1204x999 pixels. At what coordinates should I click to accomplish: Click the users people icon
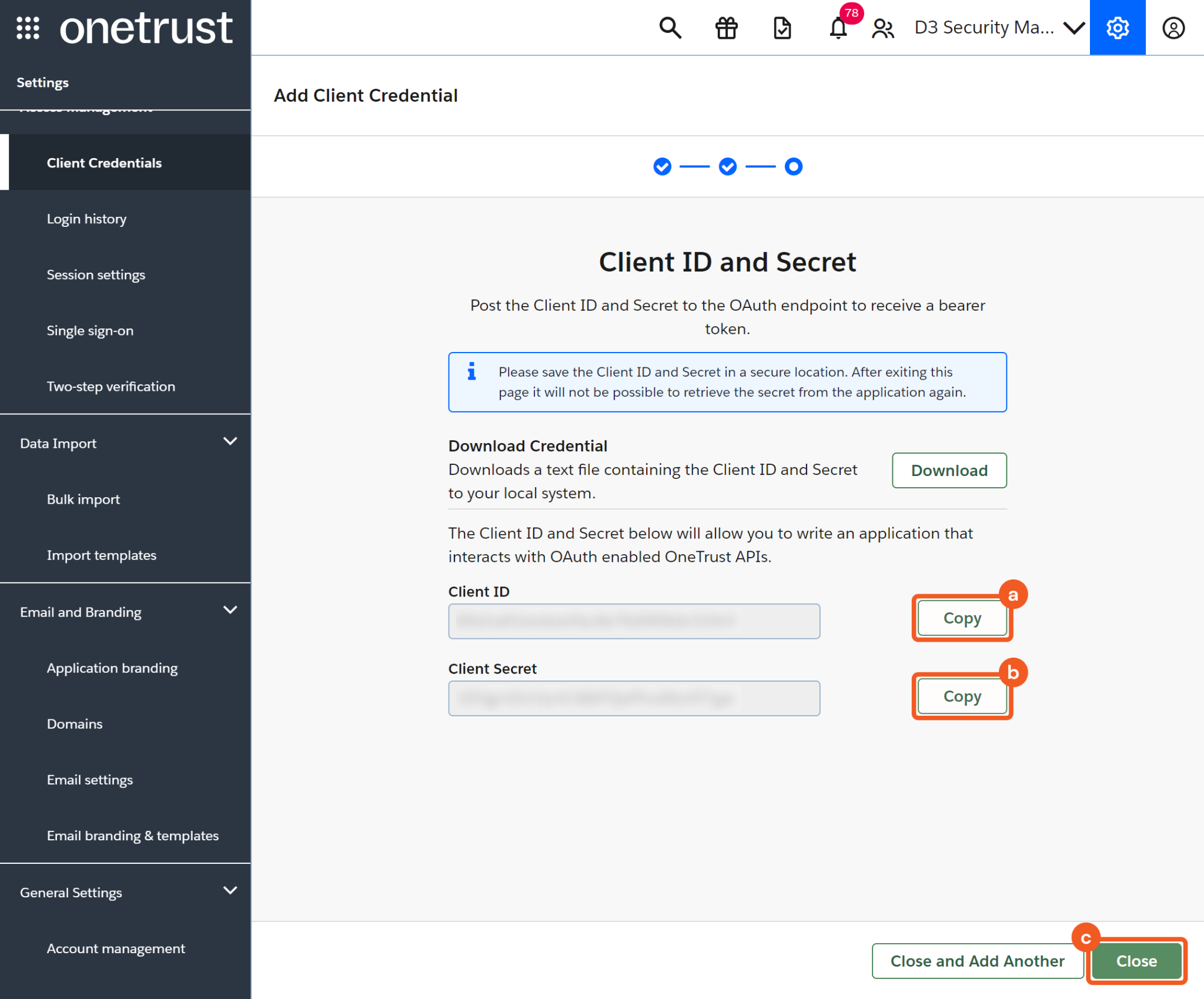(x=882, y=28)
